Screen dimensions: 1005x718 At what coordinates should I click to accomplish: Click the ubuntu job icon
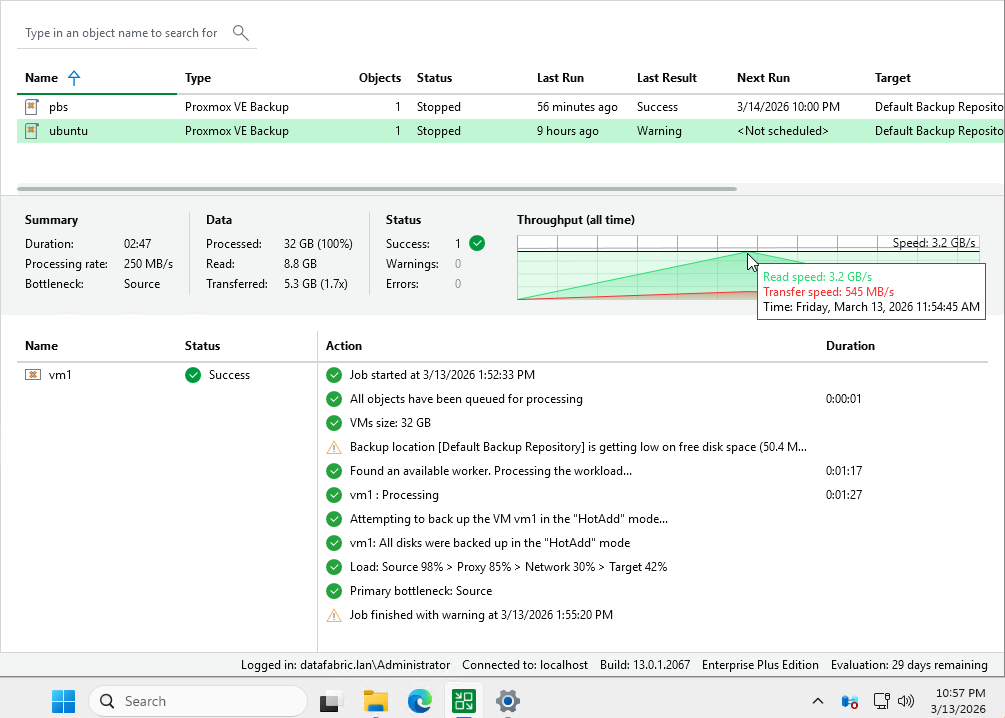(x=32, y=131)
